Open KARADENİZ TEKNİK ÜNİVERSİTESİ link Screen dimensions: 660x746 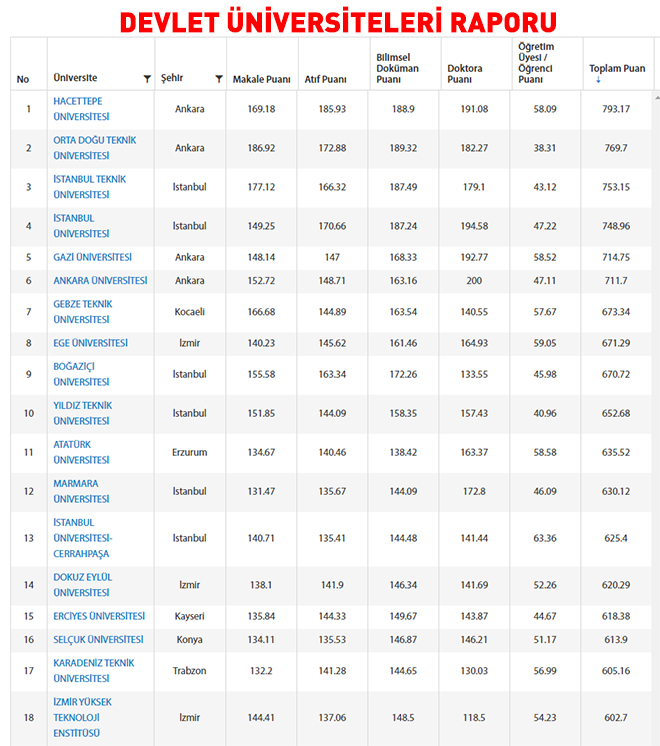click(x=94, y=670)
